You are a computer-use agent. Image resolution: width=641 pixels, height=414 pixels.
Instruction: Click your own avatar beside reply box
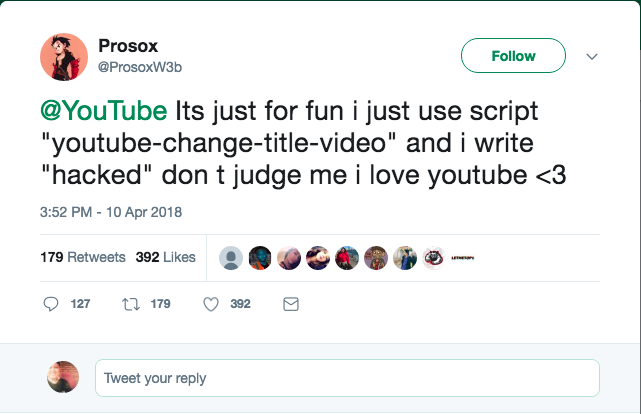click(x=63, y=377)
